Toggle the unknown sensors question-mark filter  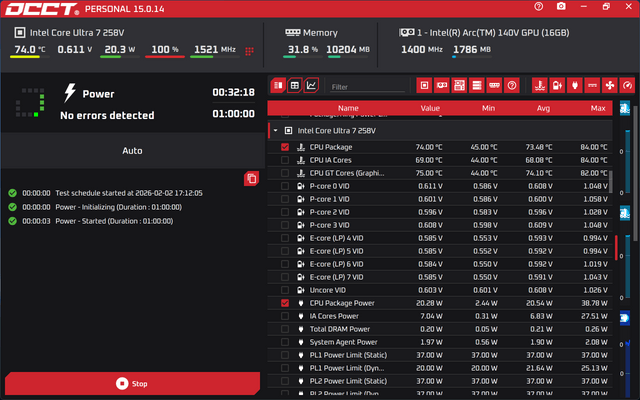point(512,85)
